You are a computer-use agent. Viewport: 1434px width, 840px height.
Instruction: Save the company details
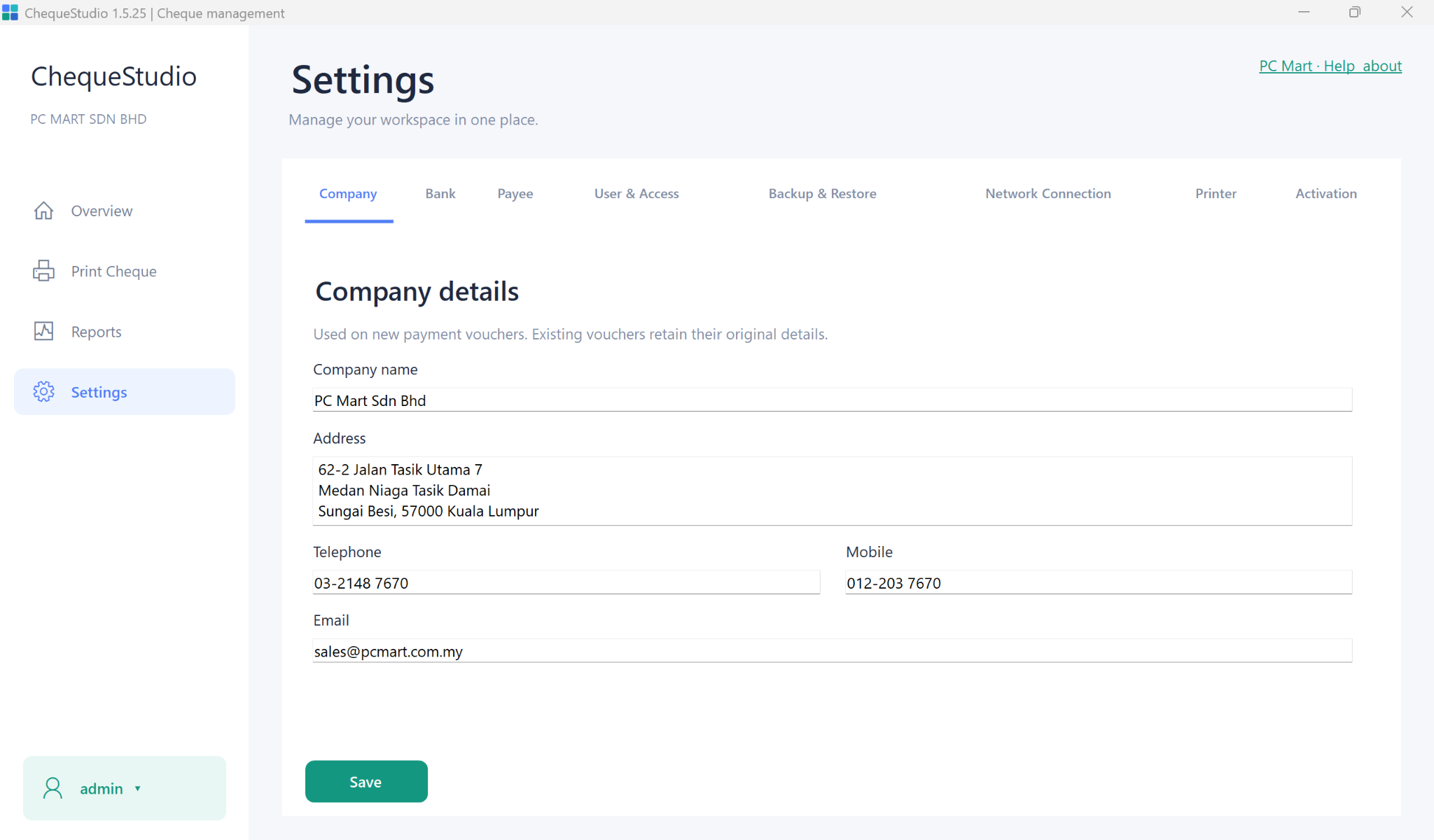(x=366, y=781)
